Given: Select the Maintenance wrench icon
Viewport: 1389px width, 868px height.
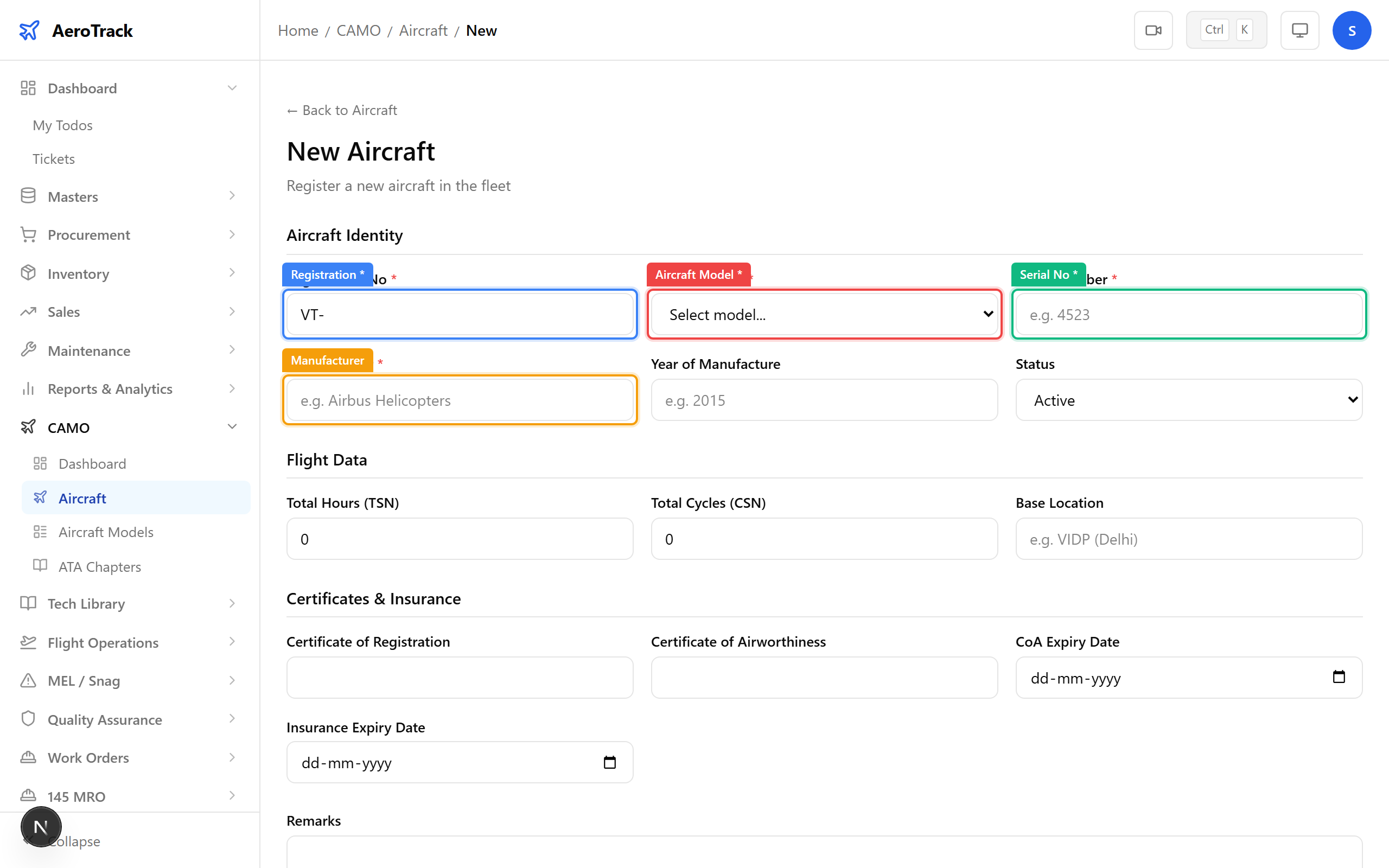Looking at the screenshot, I should (28, 350).
